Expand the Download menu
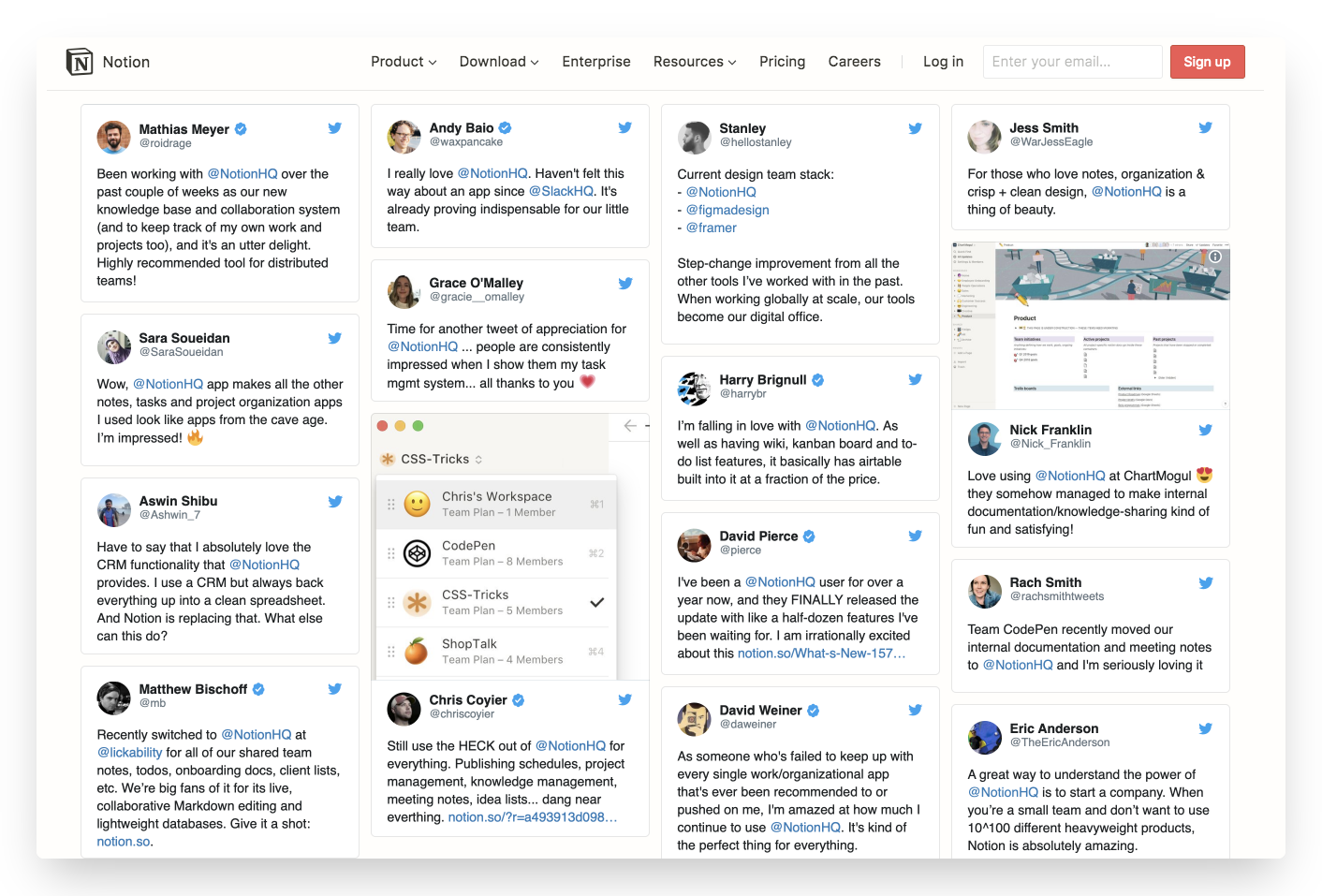The height and width of the screenshot is (896, 1322). click(499, 62)
